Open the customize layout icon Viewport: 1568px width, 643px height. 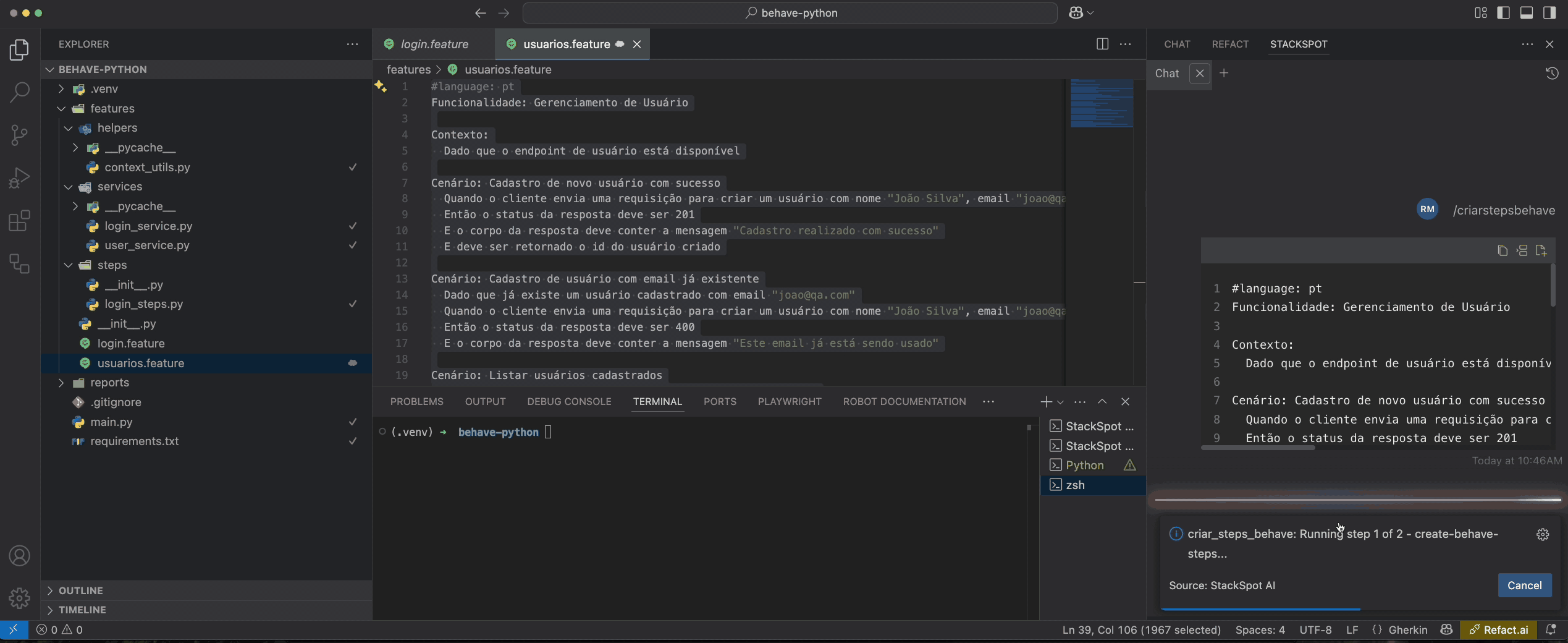(x=1481, y=13)
